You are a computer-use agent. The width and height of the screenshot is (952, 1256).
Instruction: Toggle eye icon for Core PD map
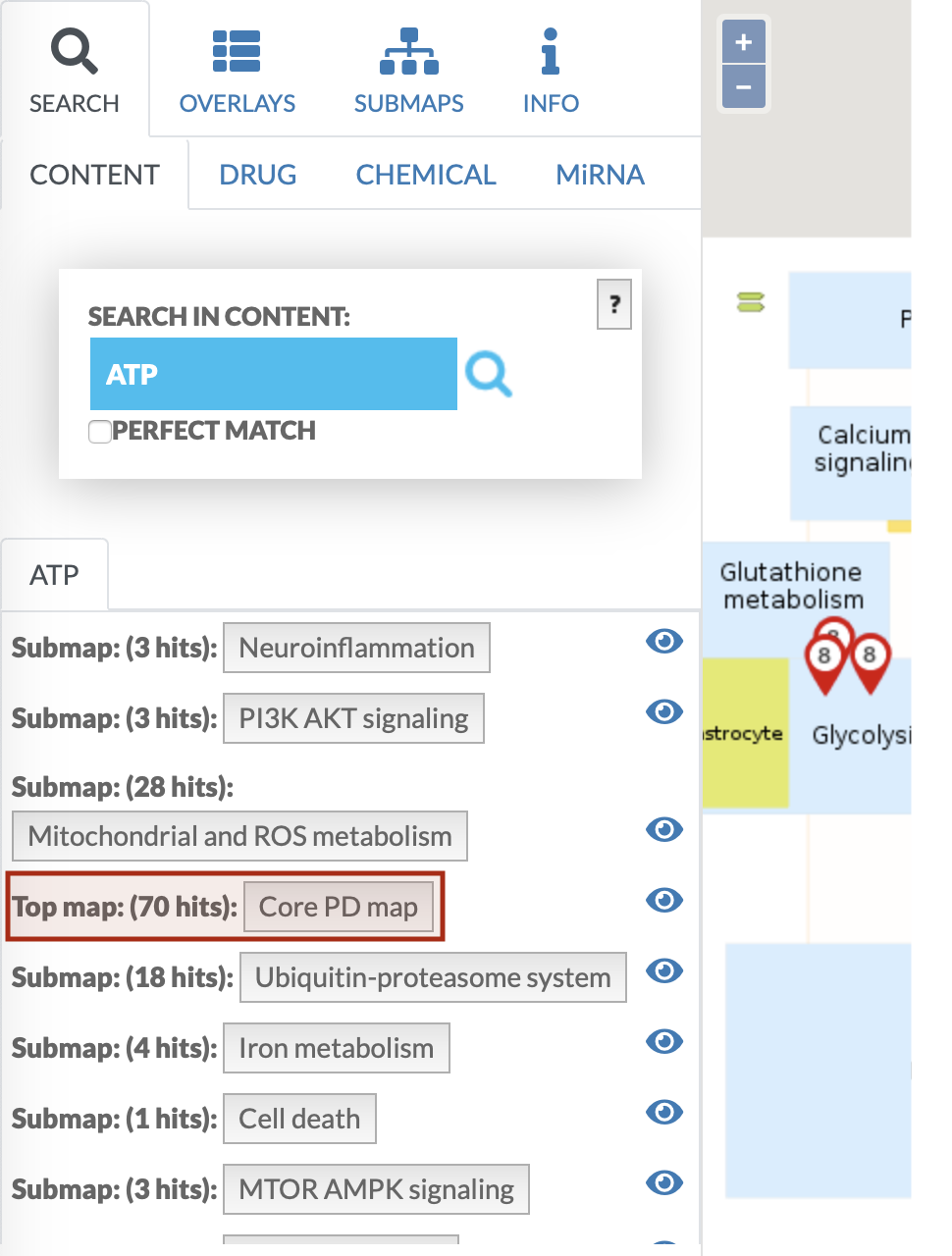[x=664, y=900]
